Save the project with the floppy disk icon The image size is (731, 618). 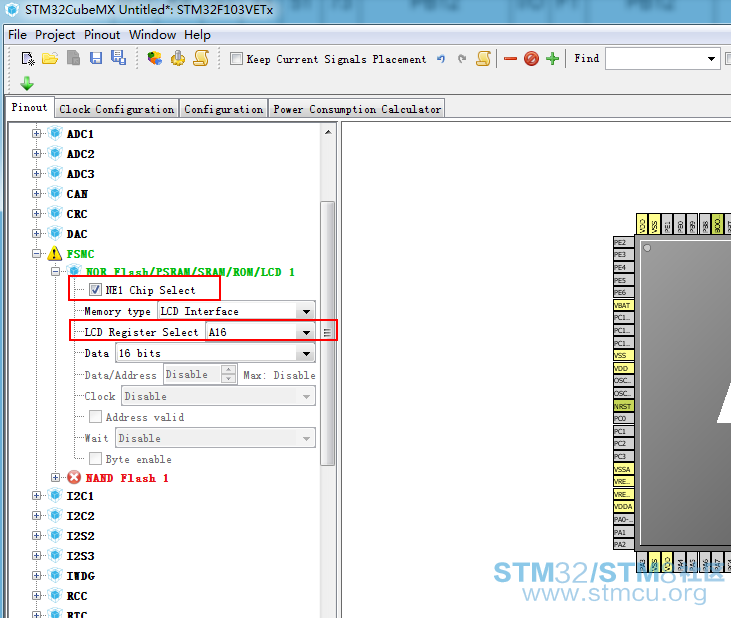[96, 58]
